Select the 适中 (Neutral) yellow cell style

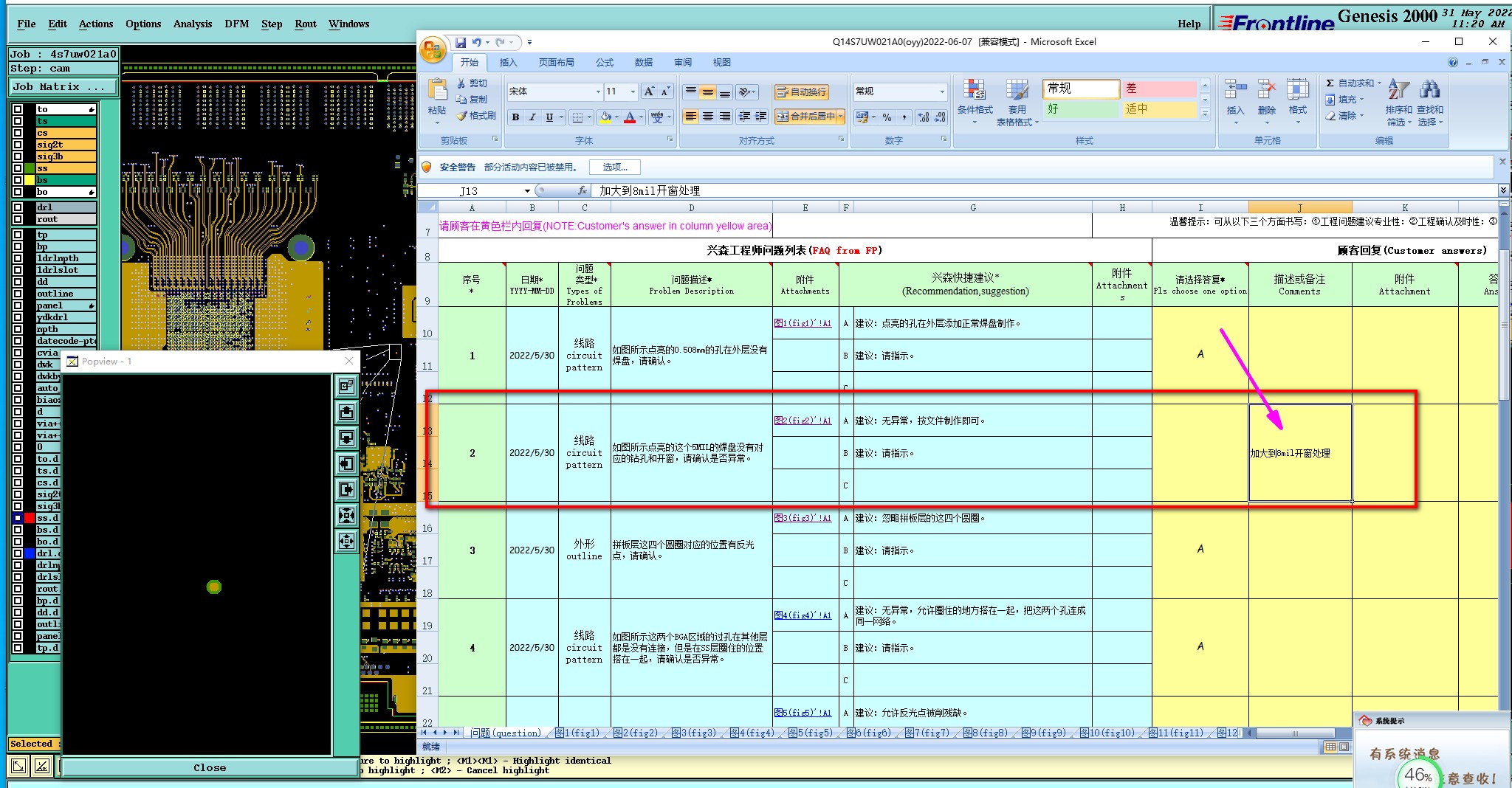click(1159, 109)
